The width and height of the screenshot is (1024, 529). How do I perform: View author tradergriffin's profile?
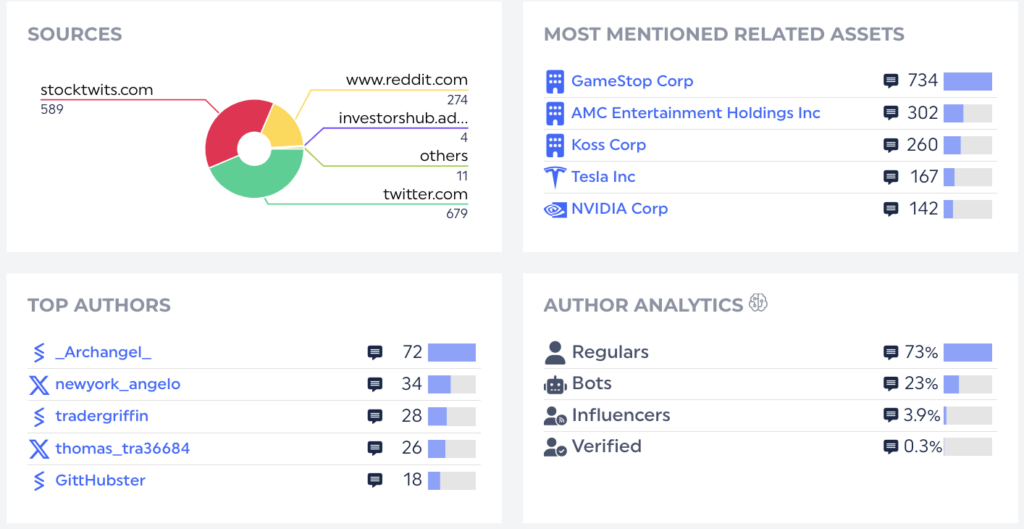tap(102, 416)
